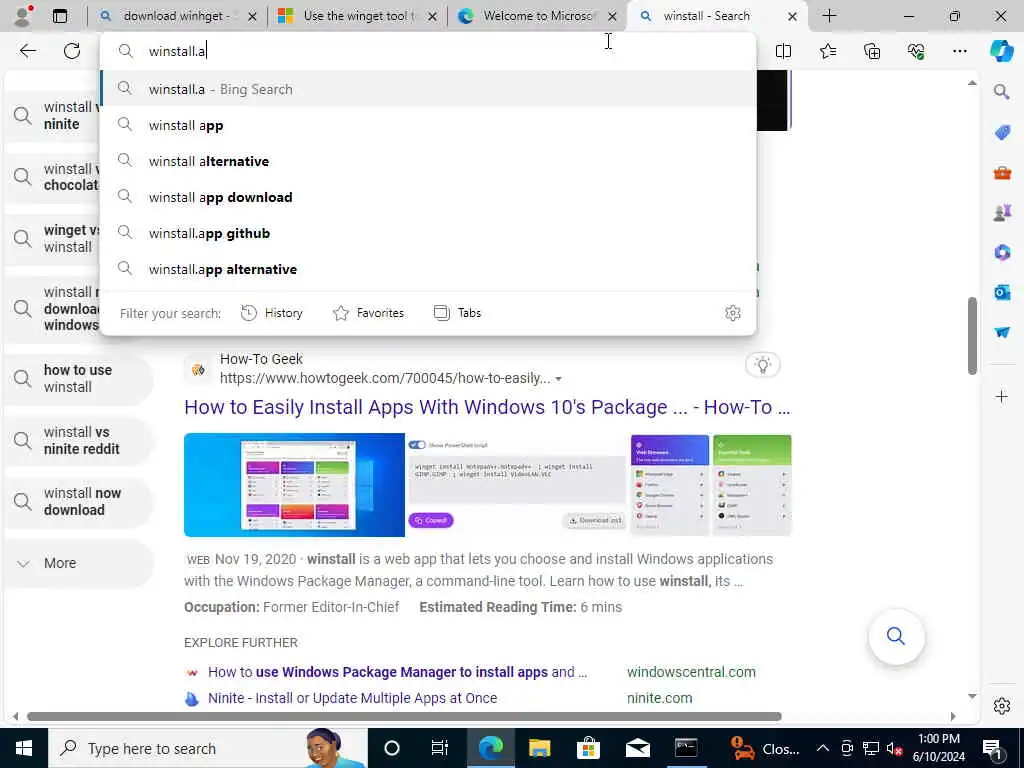Viewport: 1024px width, 768px height.
Task: Open the sidebar Tools briefcase icon
Action: tap(1002, 173)
